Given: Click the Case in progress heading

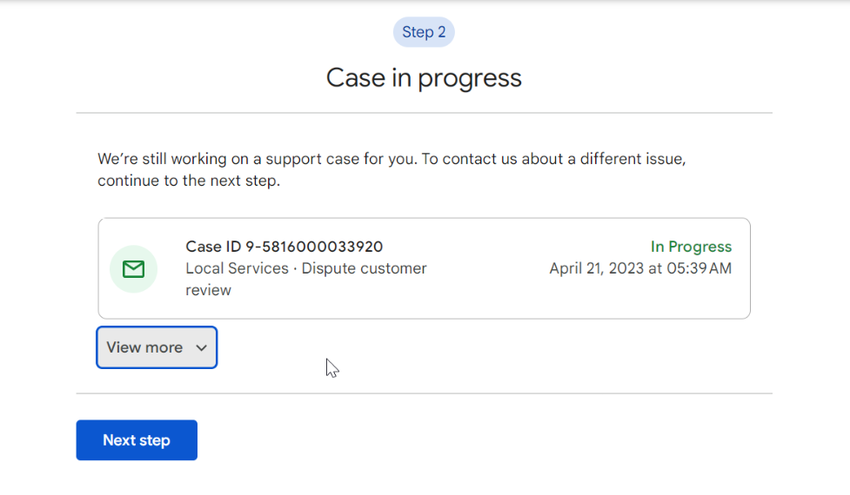Looking at the screenshot, I should [423, 78].
